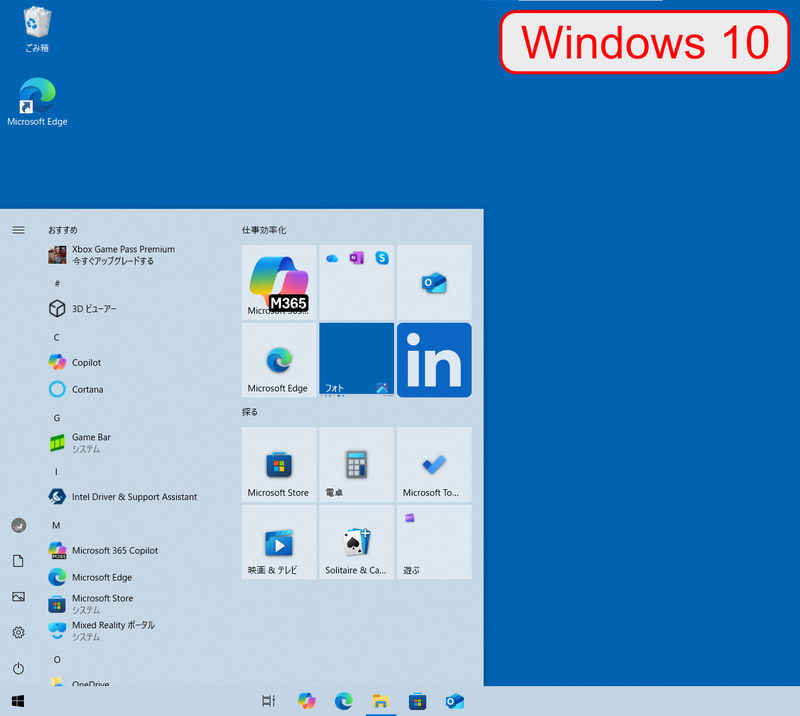Open the Microsoft 365 Copilot tile
The height and width of the screenshot is (716, 800).
tap(279, 282)
